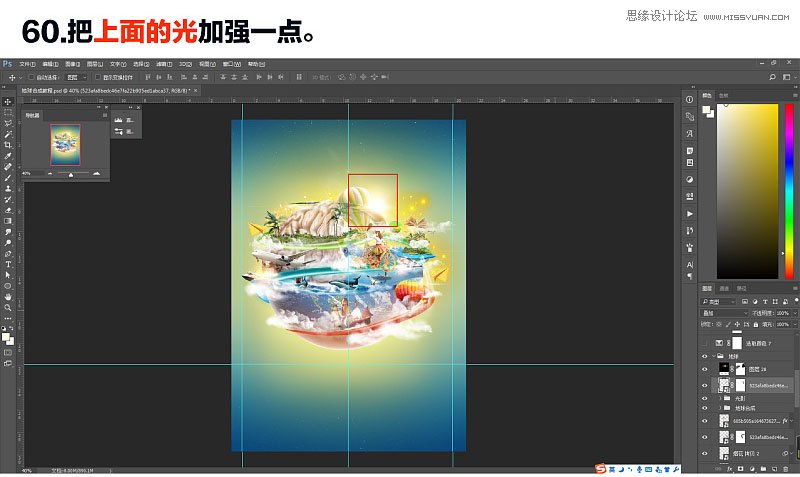
Task: Toggle Show Transform Controls checkbox
Action: (x=97, y=77)
